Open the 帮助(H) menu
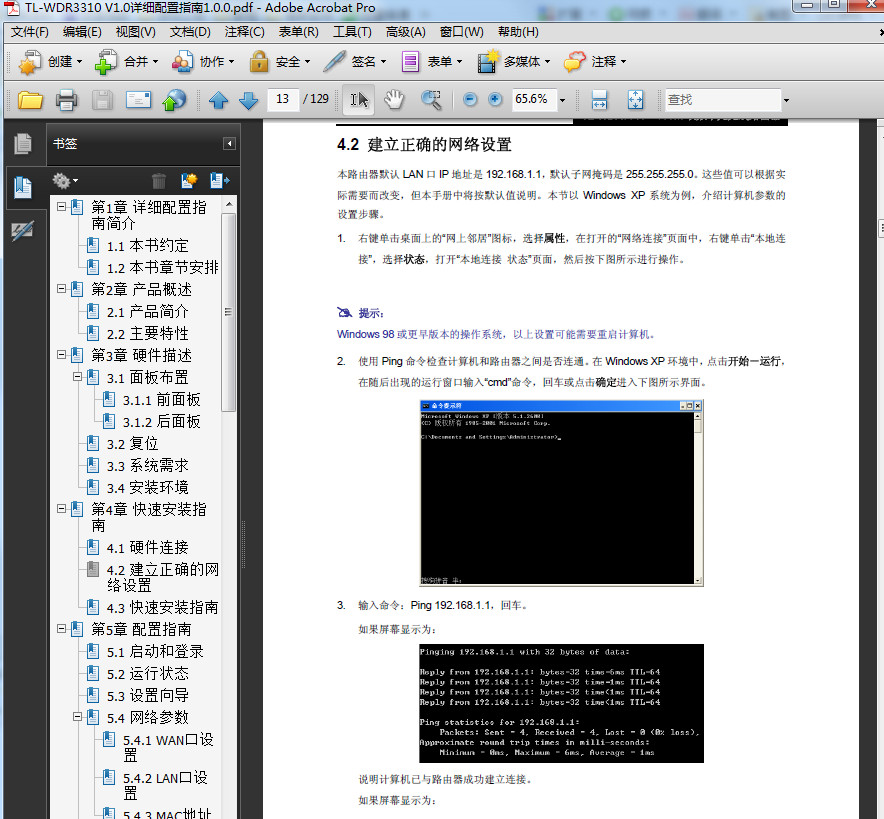 click(518, 32)
